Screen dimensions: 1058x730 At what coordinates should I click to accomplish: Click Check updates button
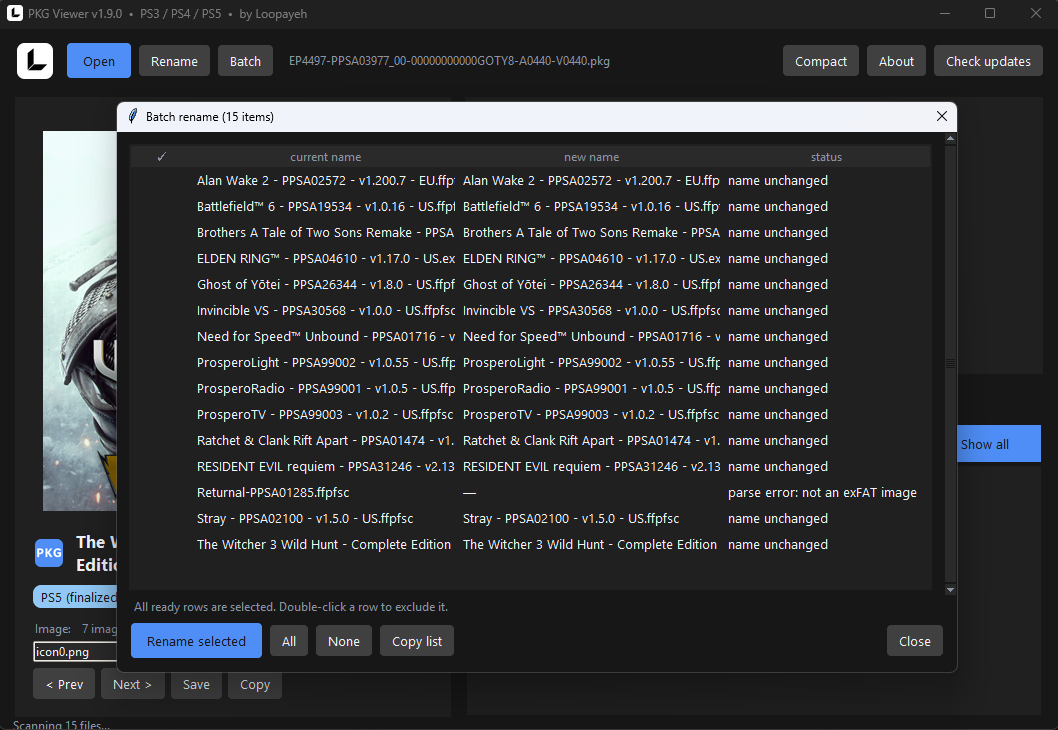(988, 61)
